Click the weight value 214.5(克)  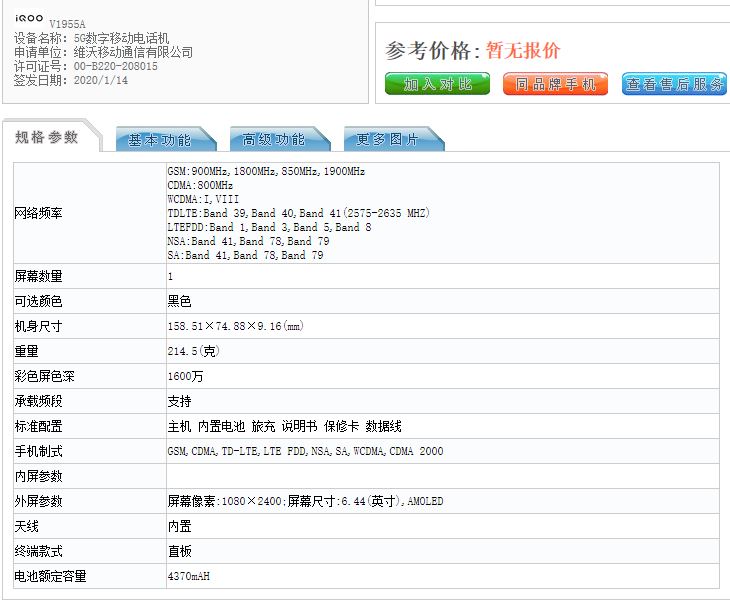tap(193, 351)
